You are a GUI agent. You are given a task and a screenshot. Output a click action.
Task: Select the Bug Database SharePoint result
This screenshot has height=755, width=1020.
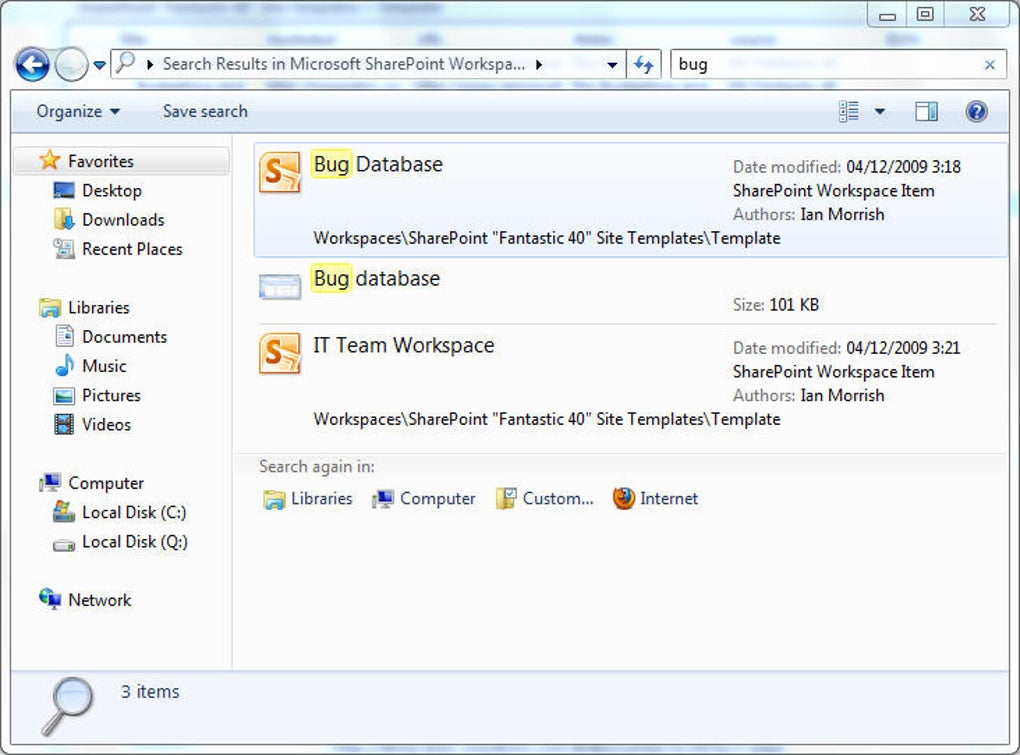630,200
